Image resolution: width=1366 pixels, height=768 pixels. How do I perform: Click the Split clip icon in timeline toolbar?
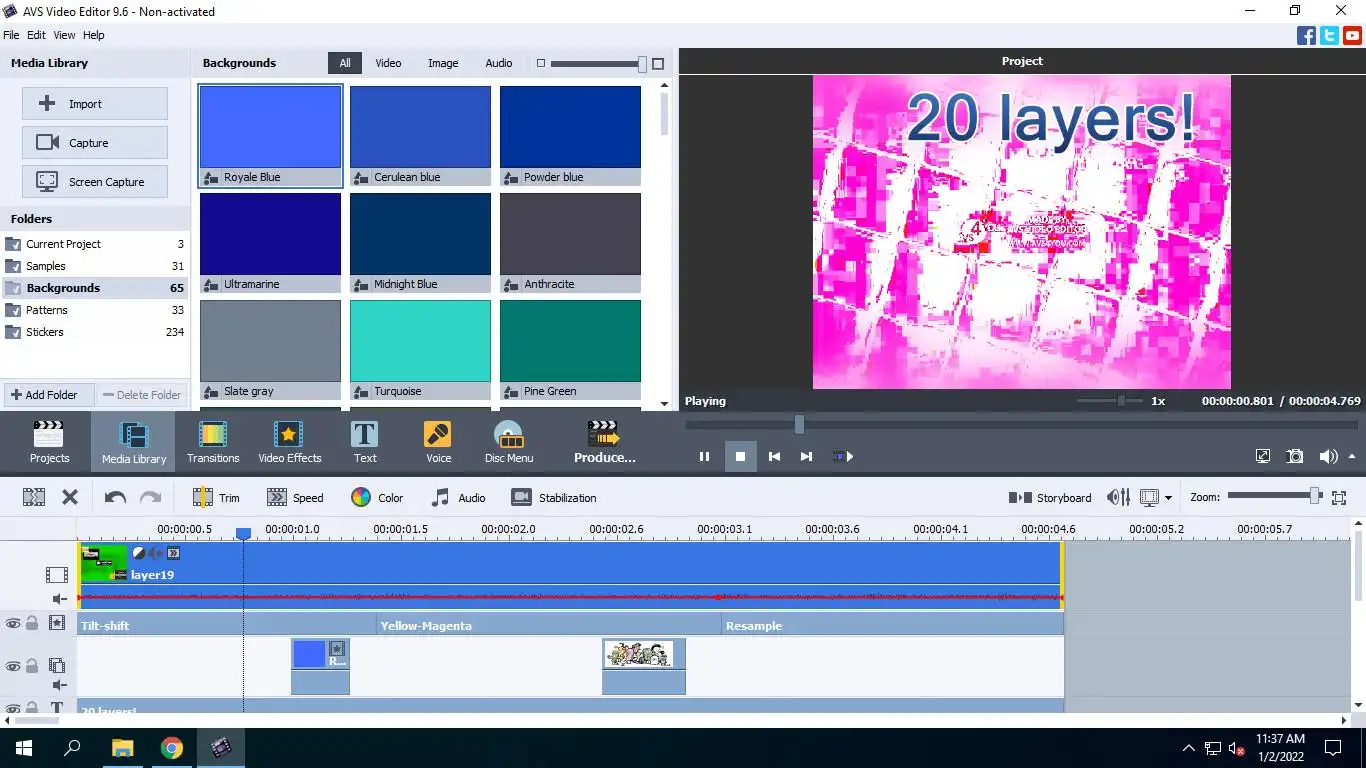tap(34, 497)
